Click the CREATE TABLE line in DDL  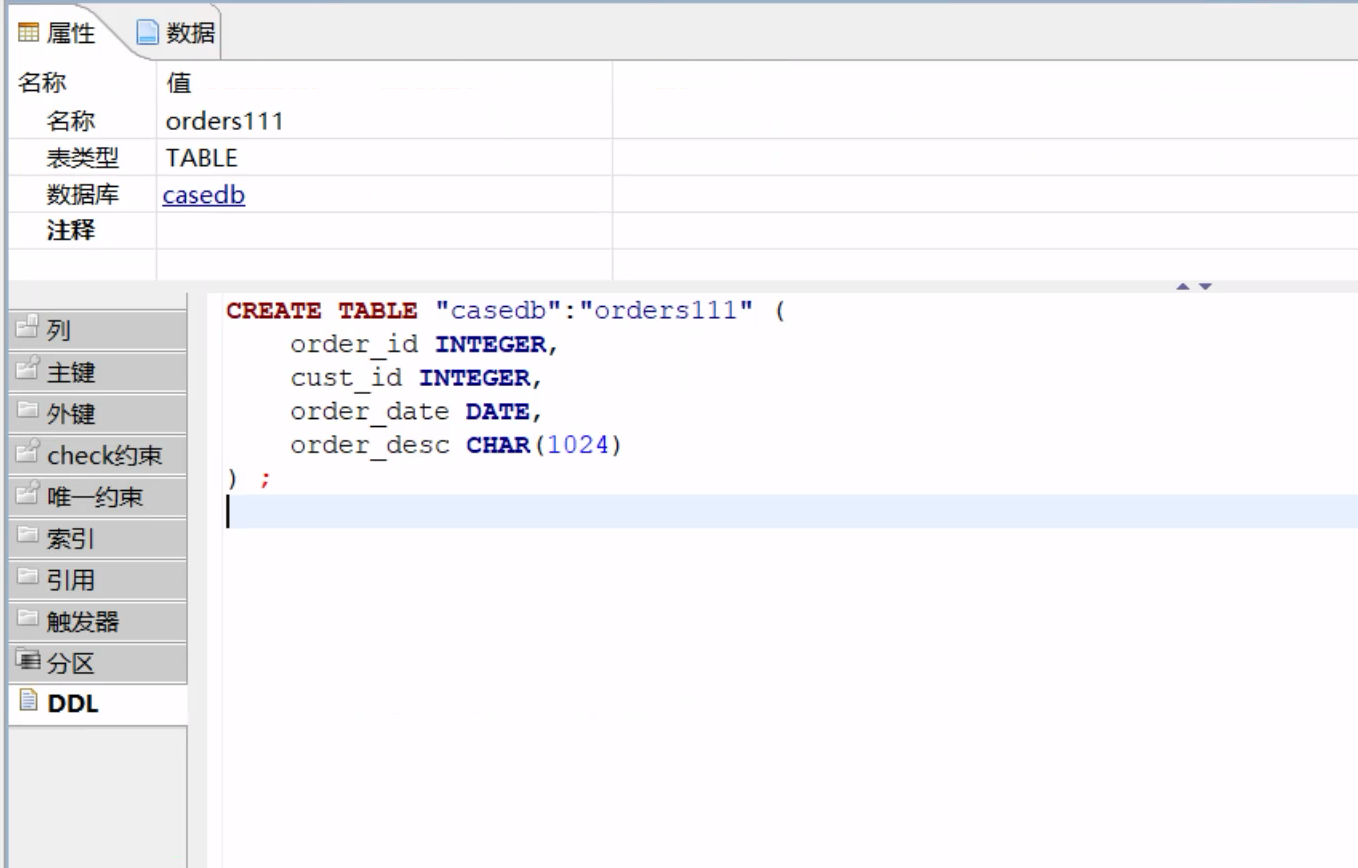pos(507,311)
